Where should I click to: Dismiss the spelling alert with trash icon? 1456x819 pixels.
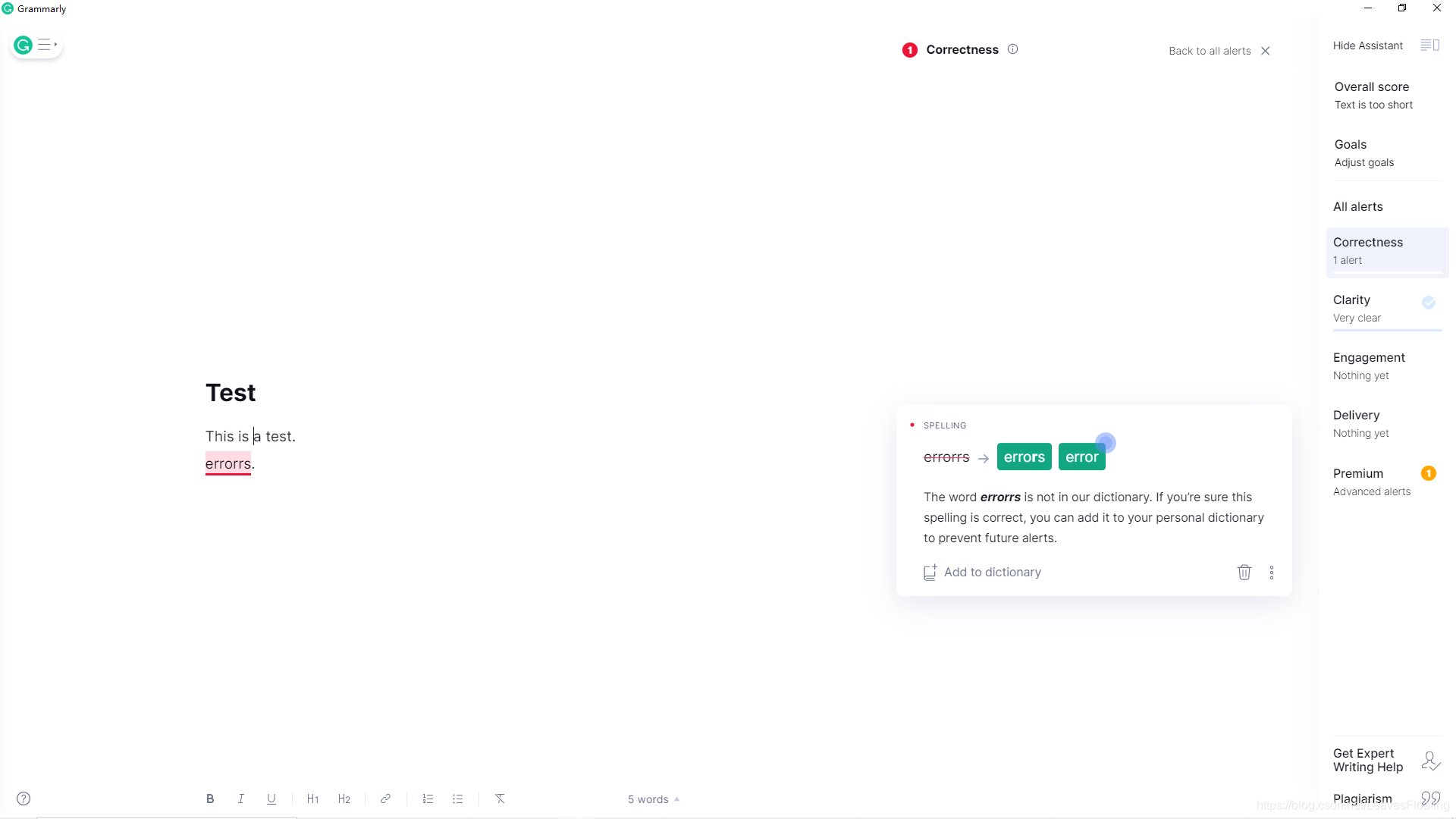coord(1244,573)
